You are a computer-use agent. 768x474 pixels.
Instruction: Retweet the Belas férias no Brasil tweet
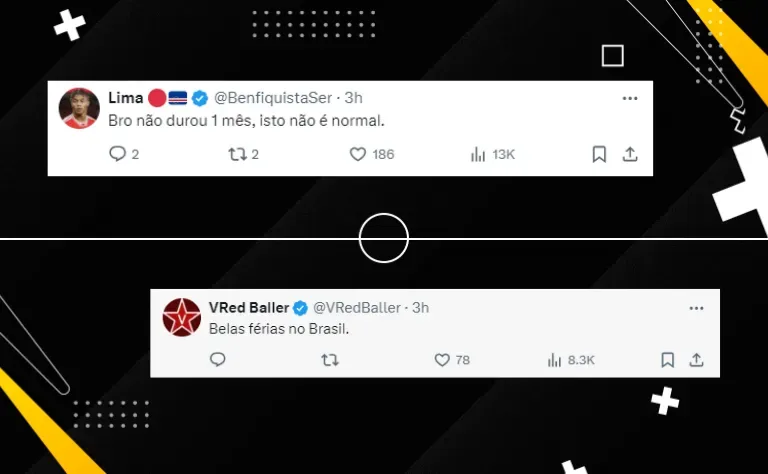click(x=330, y=360)
